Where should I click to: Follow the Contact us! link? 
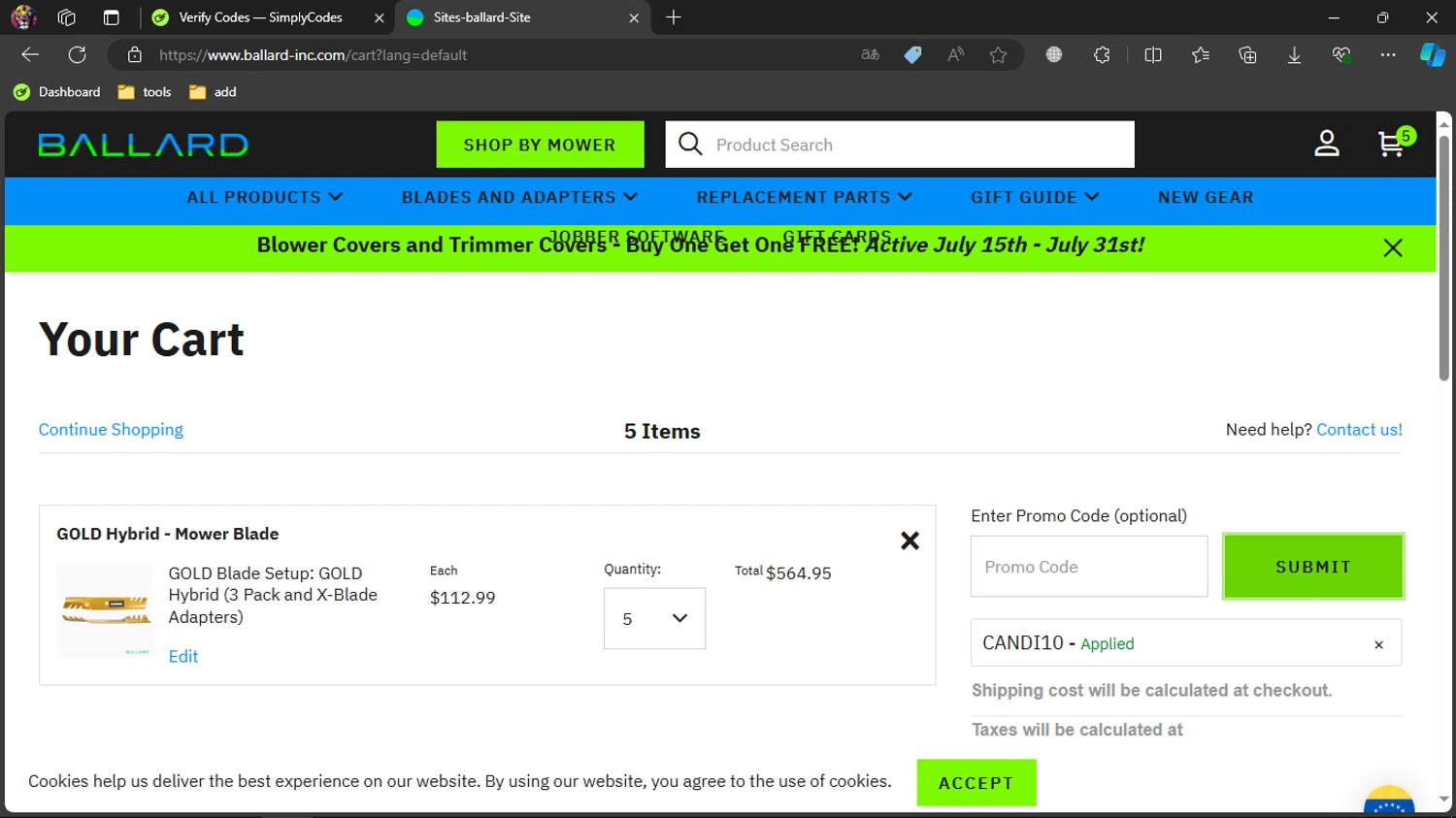pos(1359,430)
